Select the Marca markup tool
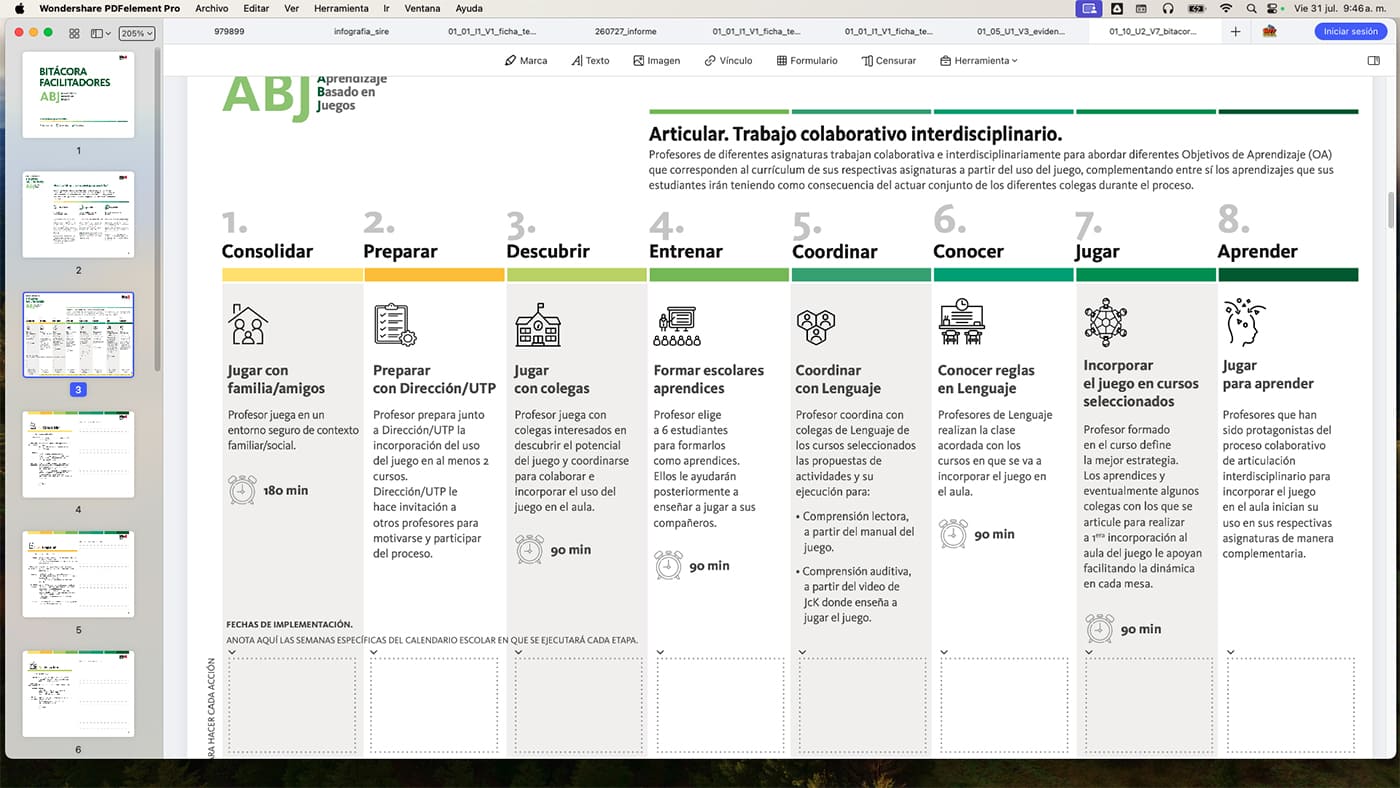This screenshot has width=1400, height=788. coord(526,60)
